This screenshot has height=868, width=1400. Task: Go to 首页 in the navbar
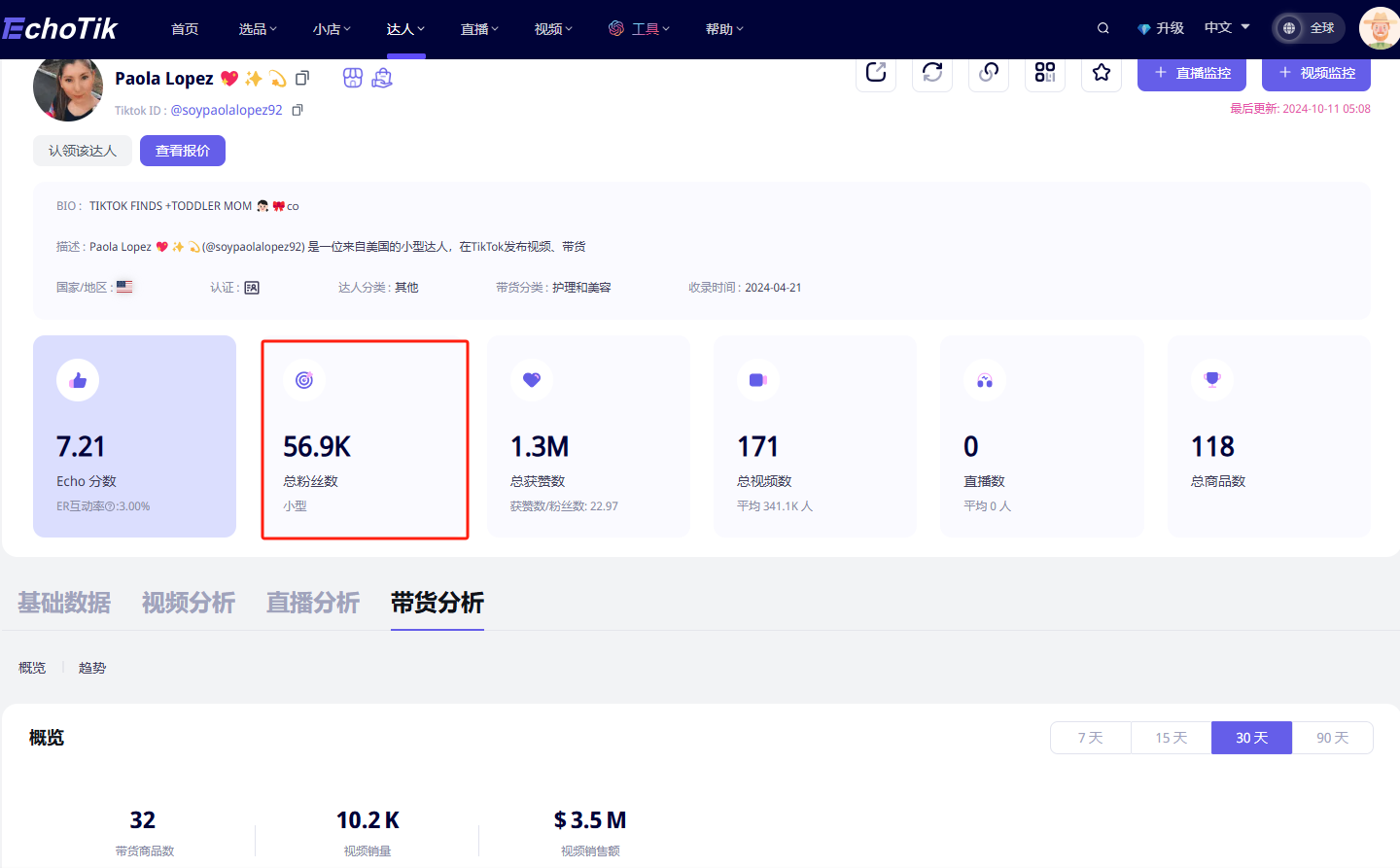185,29
